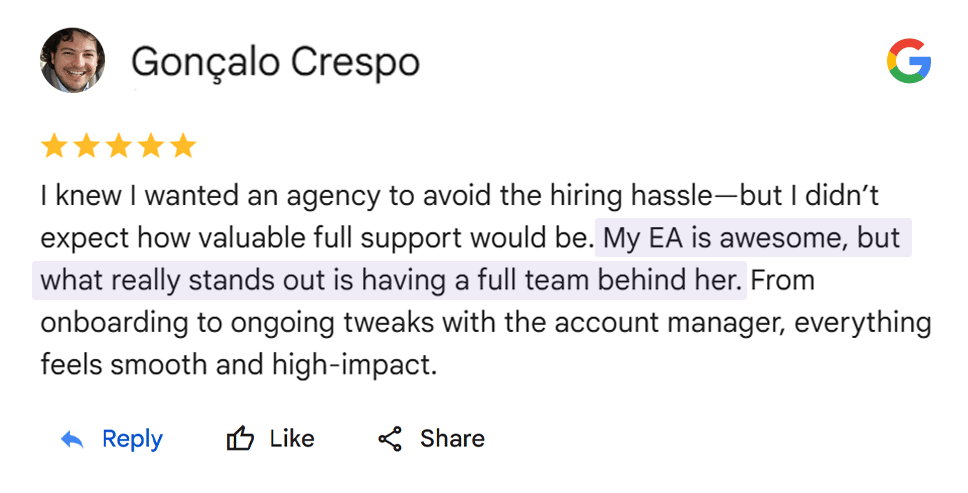Select the first rating star
The height and width of the screenshot is (493, 968).
click(x=54, y=147)
